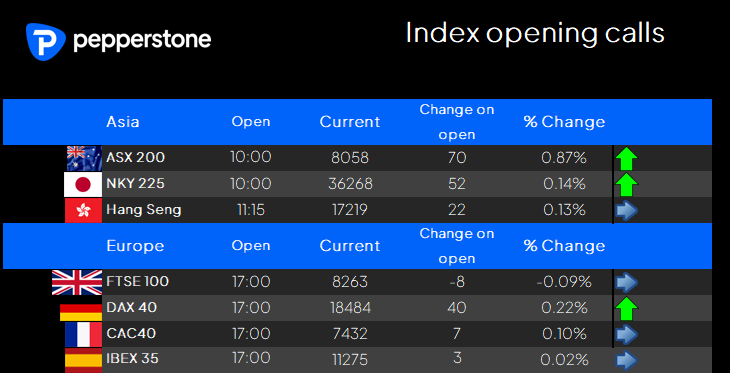
Task: Click the Spanish flag beside IBEX 35
Action: 83,360
